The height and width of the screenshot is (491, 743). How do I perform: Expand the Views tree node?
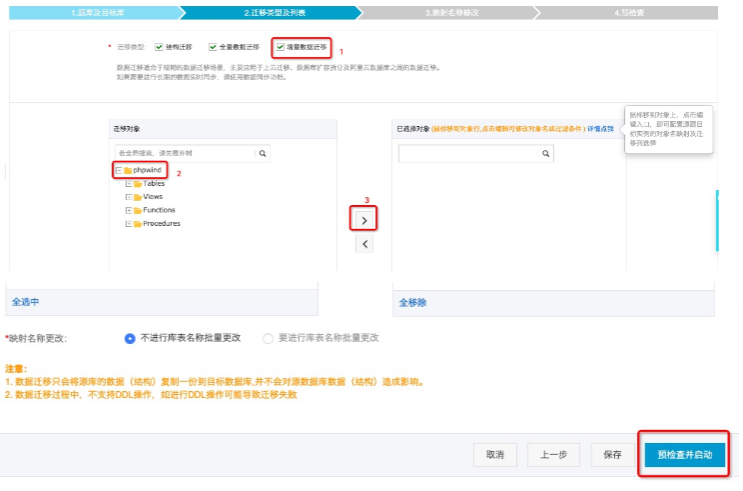coord(128,197)
